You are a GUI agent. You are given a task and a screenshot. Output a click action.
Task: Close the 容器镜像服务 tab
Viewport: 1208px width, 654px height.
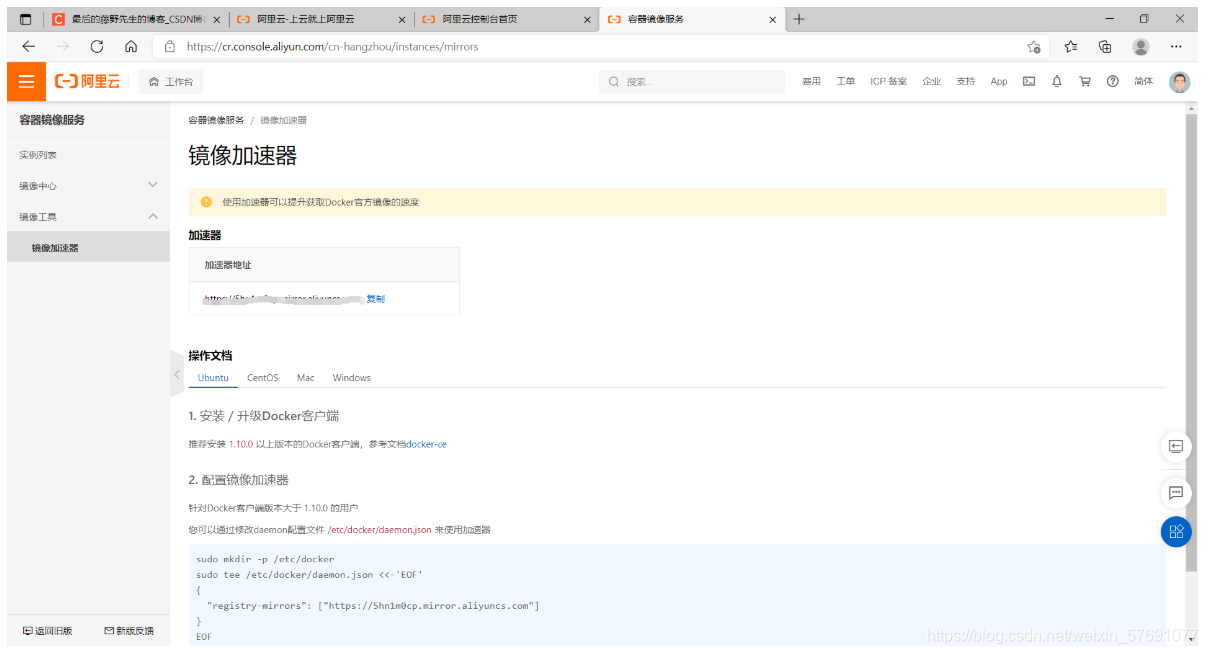[x=772, y=19]
